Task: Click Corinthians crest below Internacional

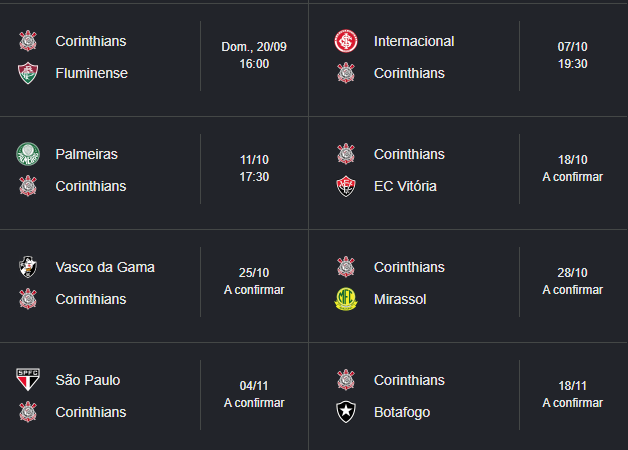Action: tap(346, 73)
